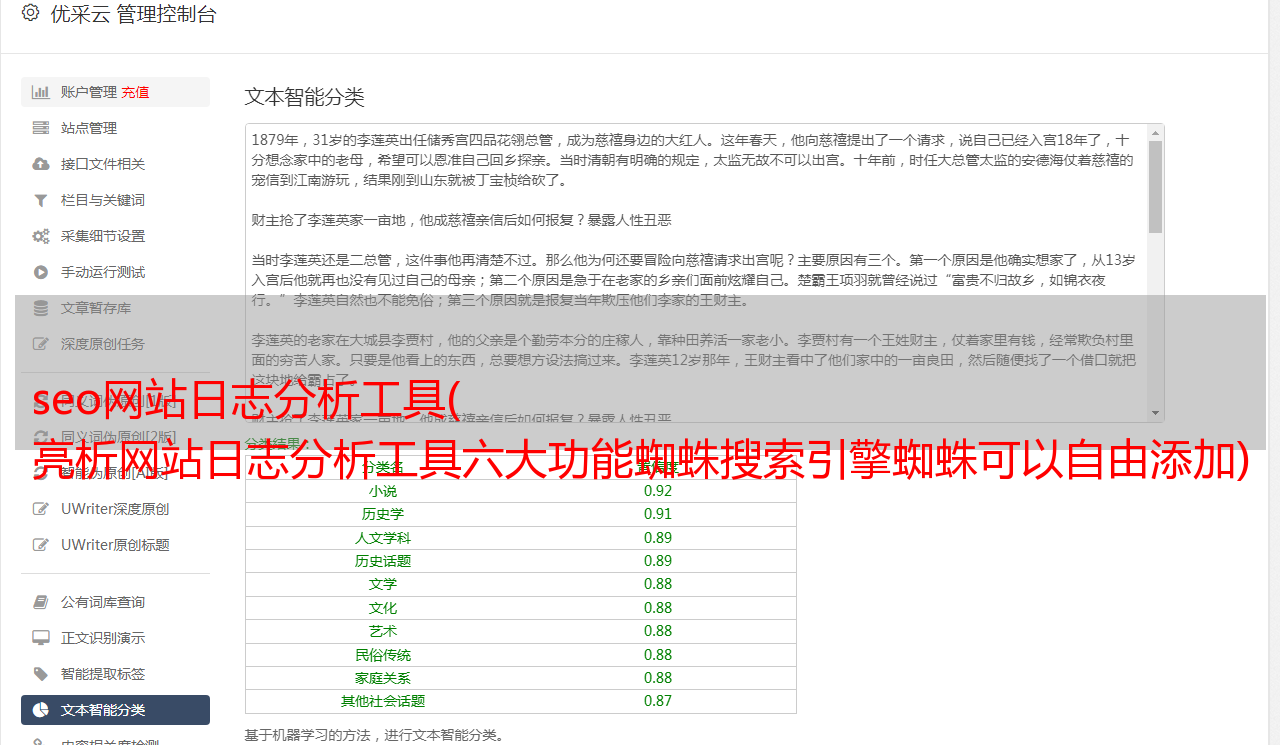Click the server icon next to 站点管理

41,128
